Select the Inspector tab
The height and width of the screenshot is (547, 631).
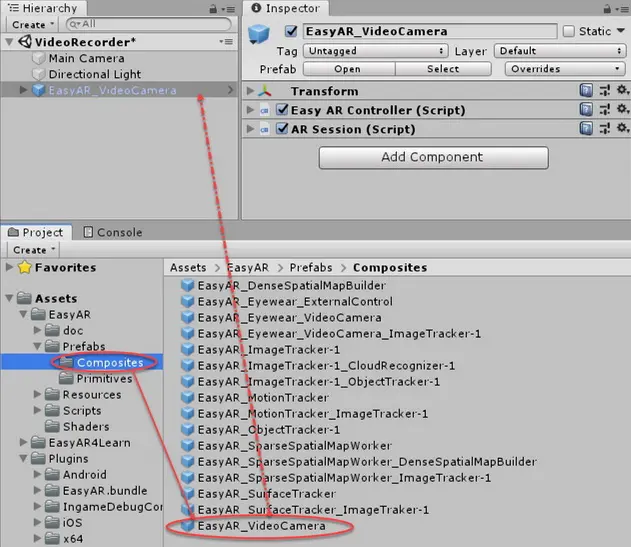tap(286, 8)
